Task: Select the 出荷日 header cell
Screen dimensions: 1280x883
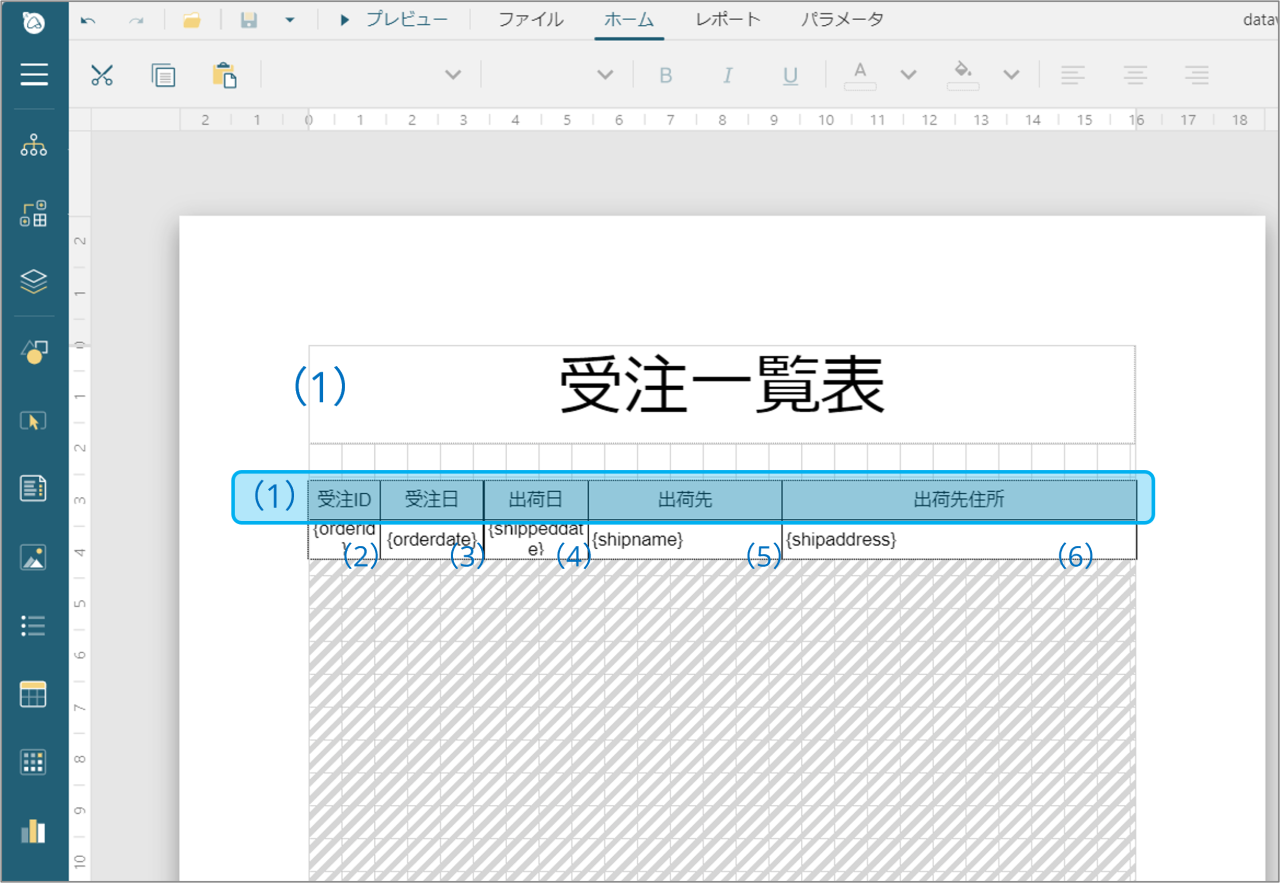Action: [536, 500]
